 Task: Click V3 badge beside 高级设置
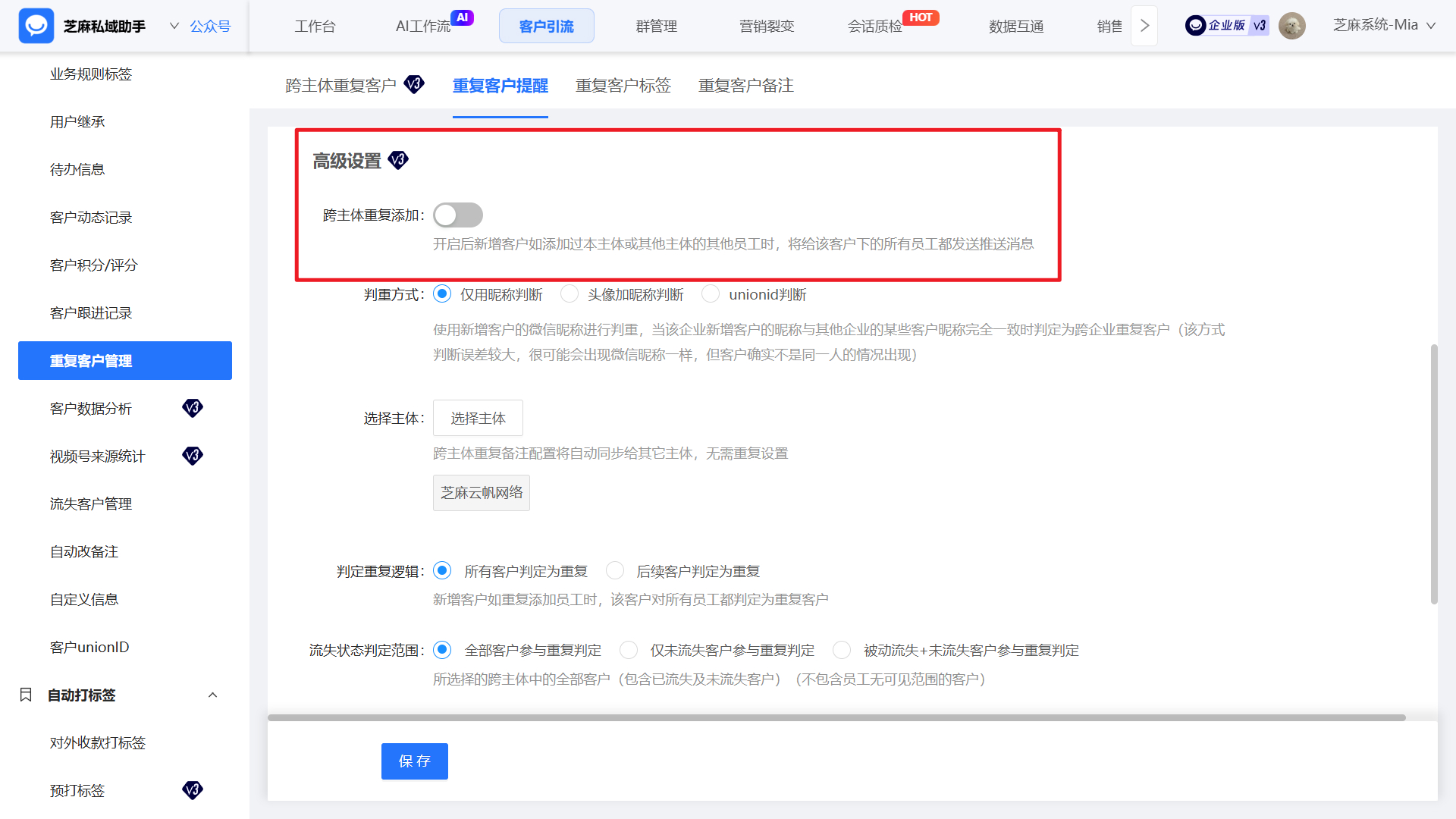[x=398, y=160]
